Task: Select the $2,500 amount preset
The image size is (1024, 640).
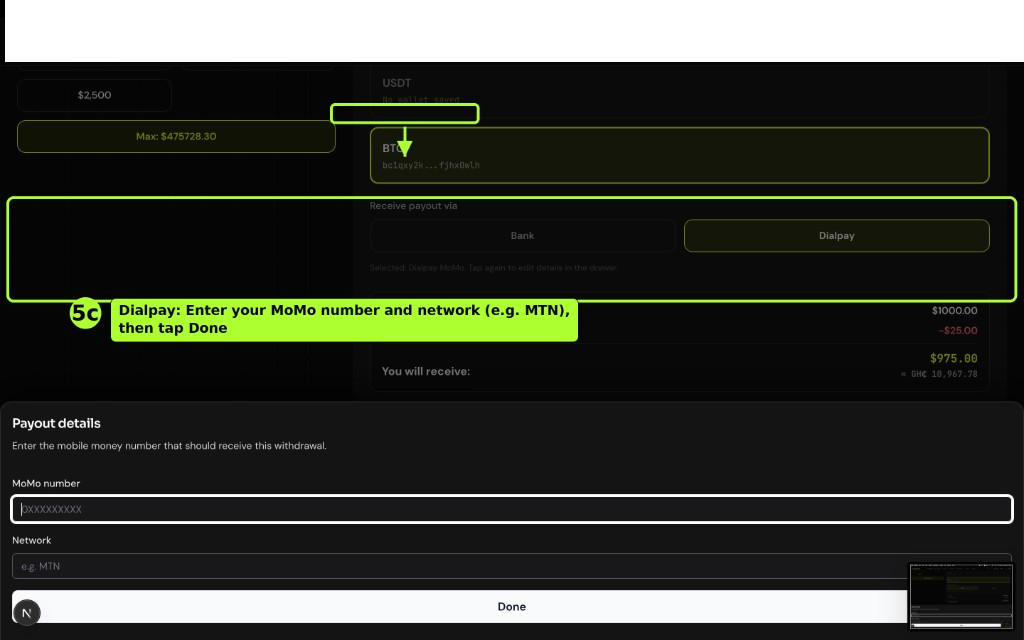Action: coord(95,95)
